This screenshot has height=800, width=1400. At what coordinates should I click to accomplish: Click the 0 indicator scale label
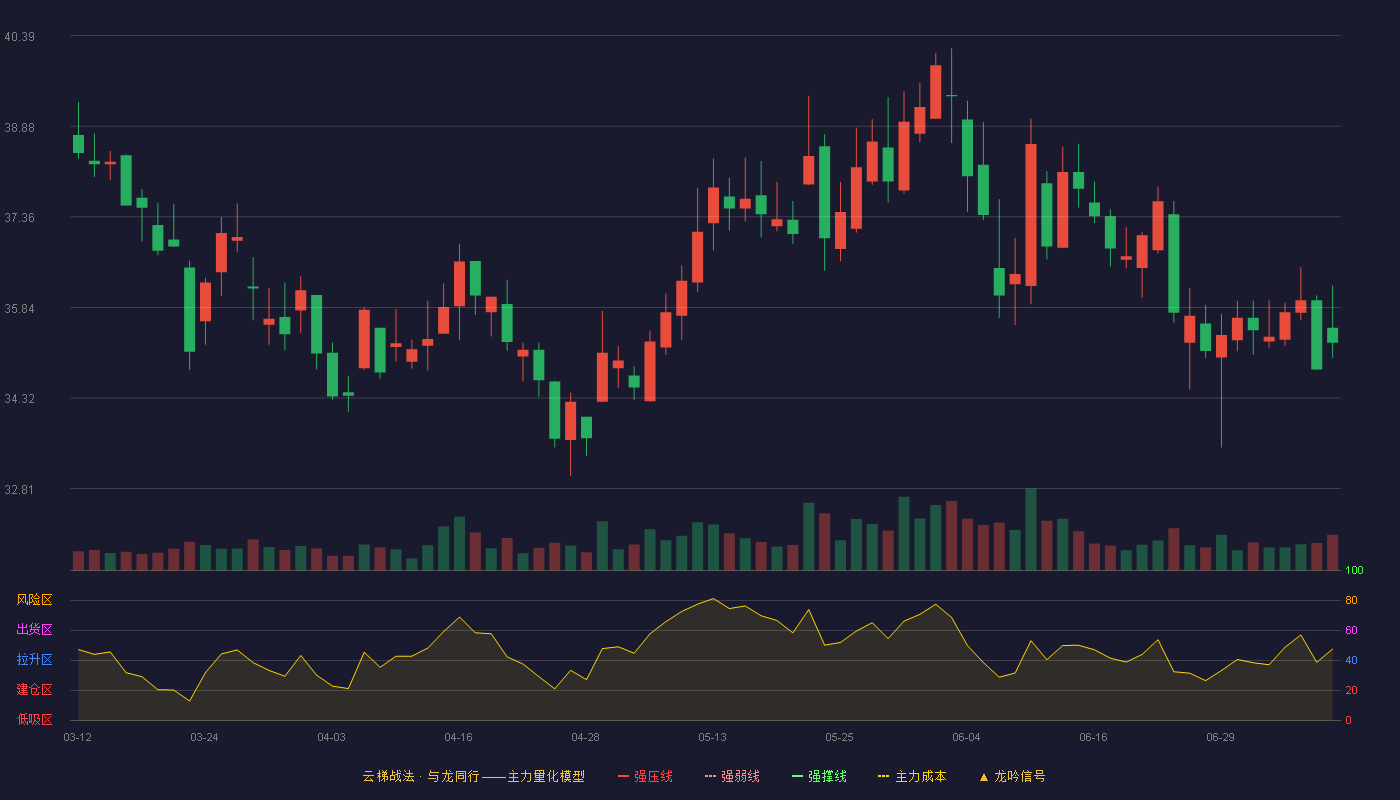click(1348, 720)
